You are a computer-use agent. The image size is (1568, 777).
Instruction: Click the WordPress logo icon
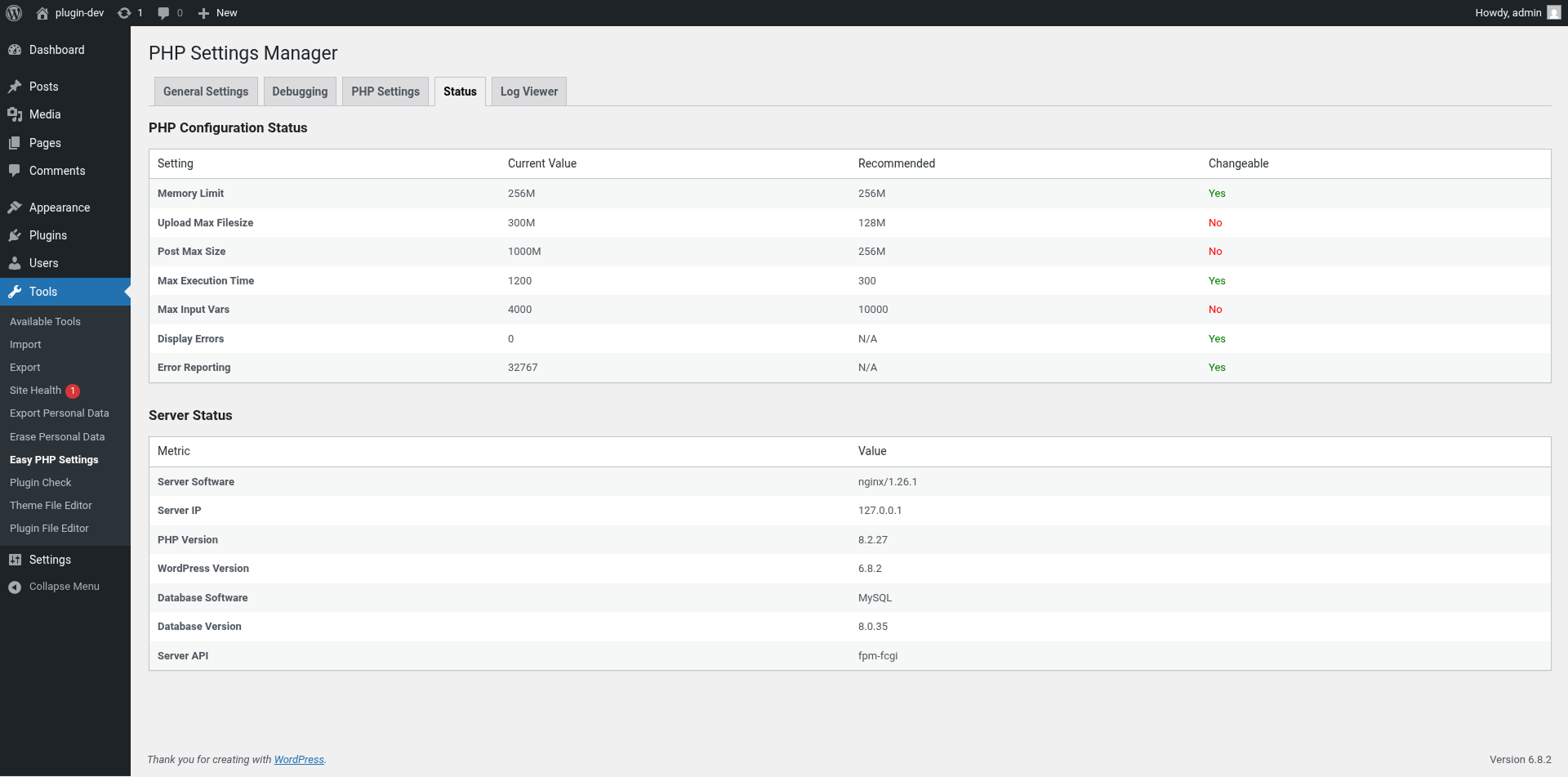[14, 13]
